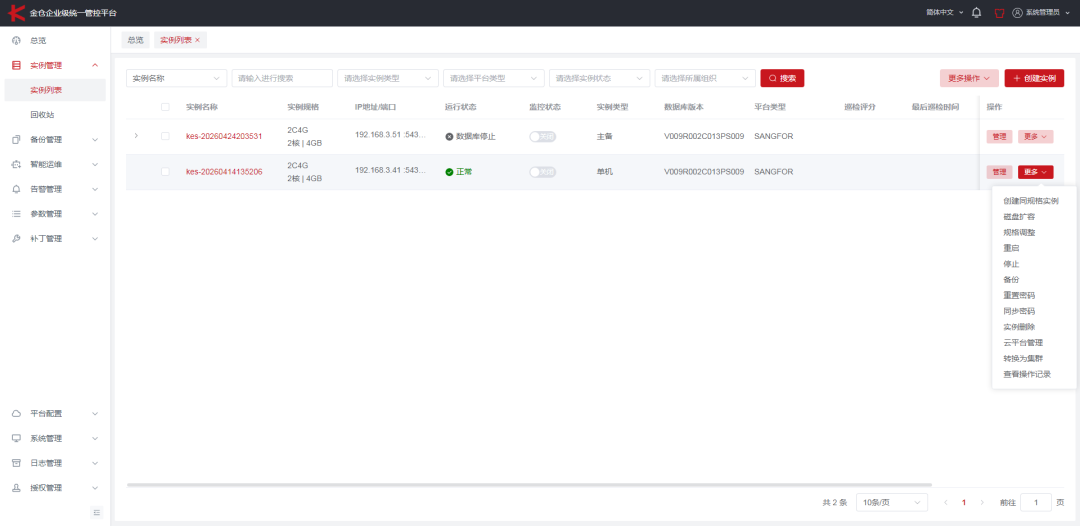The width and height of the screenshot is (1080, 526).
Task: Open the 更多操作 dropdown
Action: point(969,78)
